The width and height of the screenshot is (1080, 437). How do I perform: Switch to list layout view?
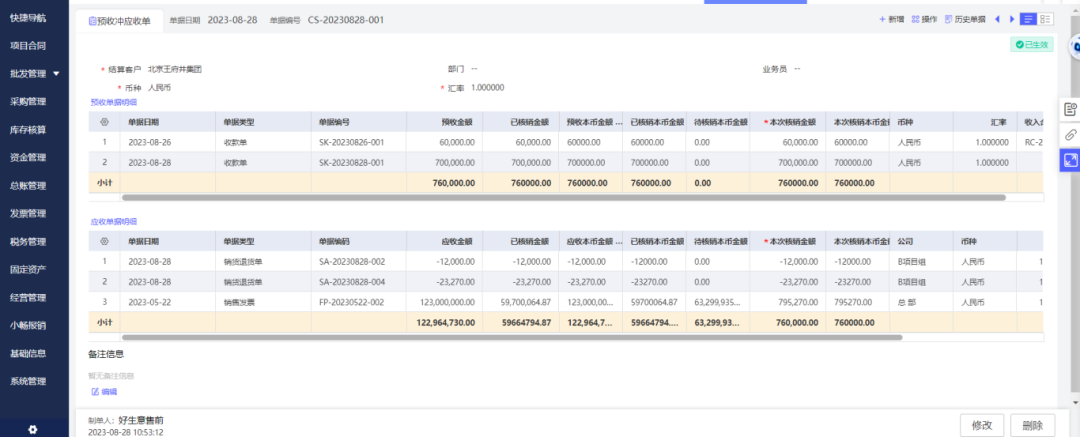[1028, 19]
